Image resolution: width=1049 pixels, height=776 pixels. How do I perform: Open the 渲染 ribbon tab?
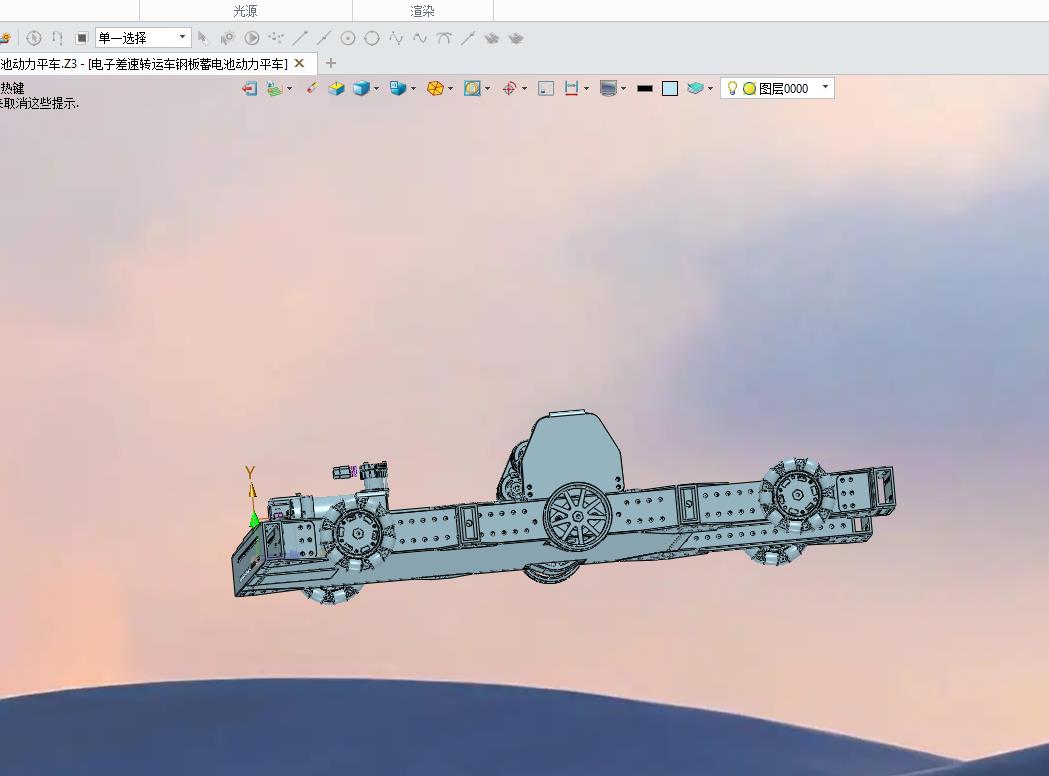click(x=422, y=11)
